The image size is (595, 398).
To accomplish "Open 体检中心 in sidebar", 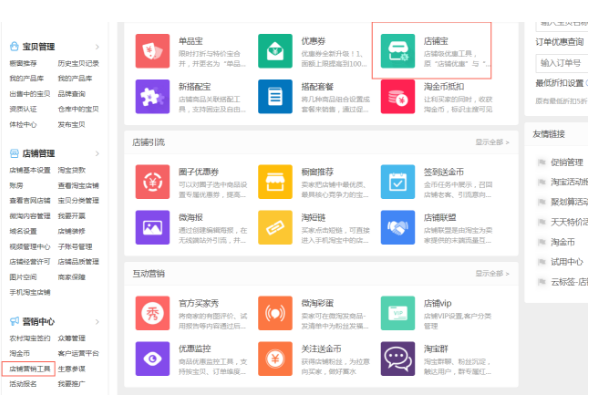I will pyautogui.click(x=23, y=124).
